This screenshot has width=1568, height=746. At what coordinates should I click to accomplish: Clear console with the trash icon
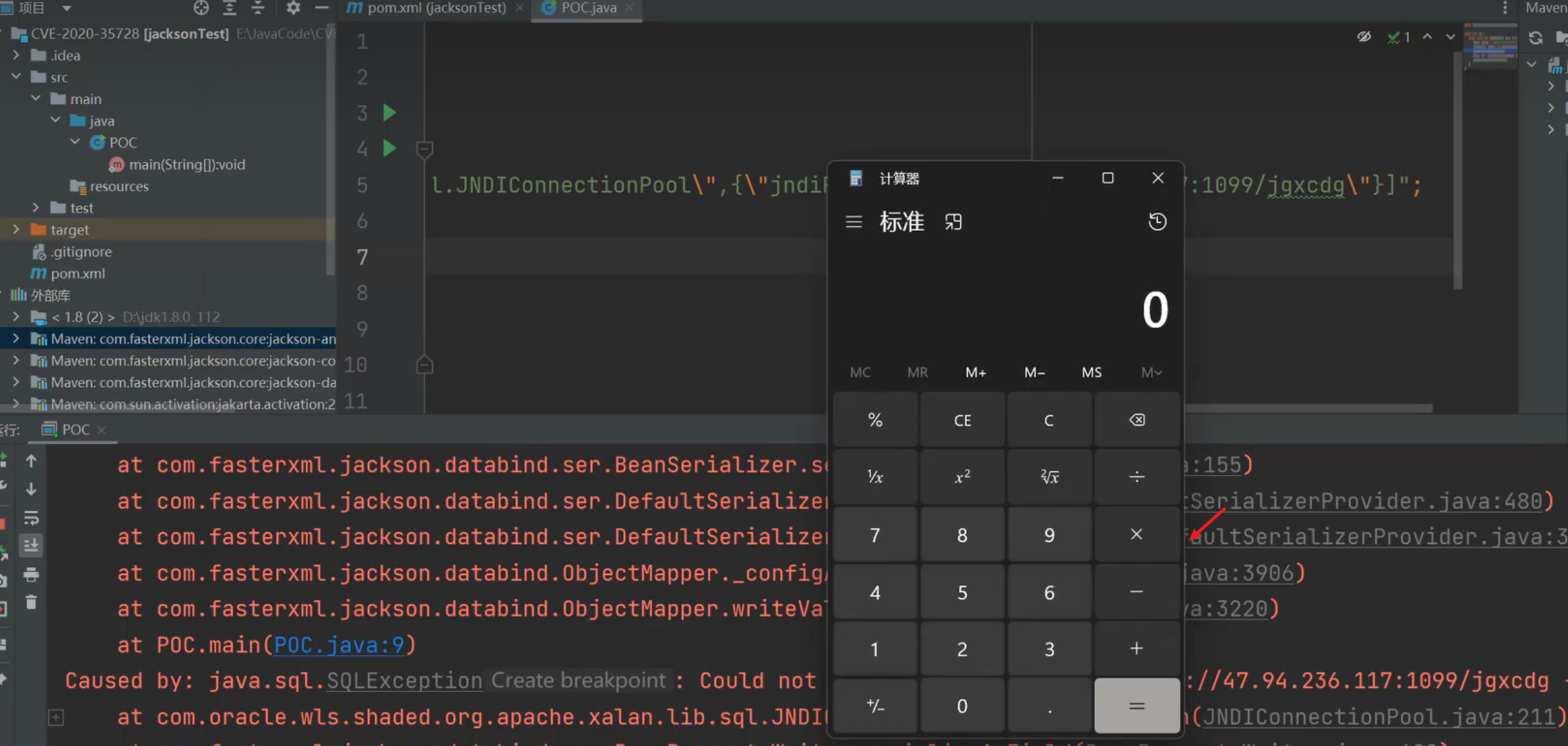[x=31, y=603]
